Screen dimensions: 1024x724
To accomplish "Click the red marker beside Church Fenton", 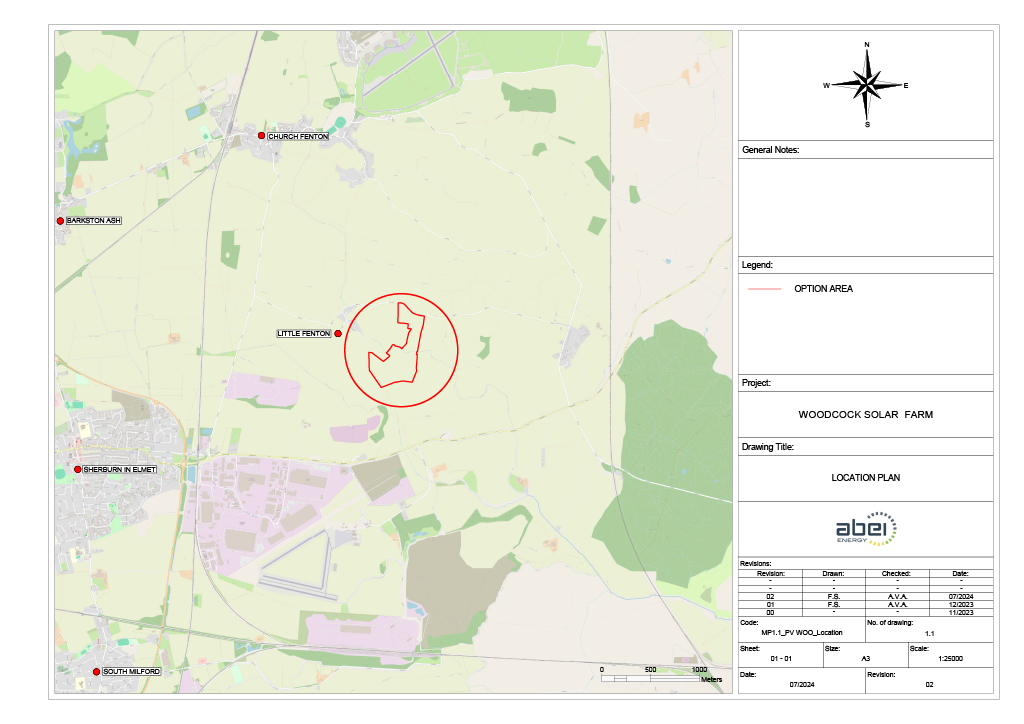I will [x=261, y=136].
